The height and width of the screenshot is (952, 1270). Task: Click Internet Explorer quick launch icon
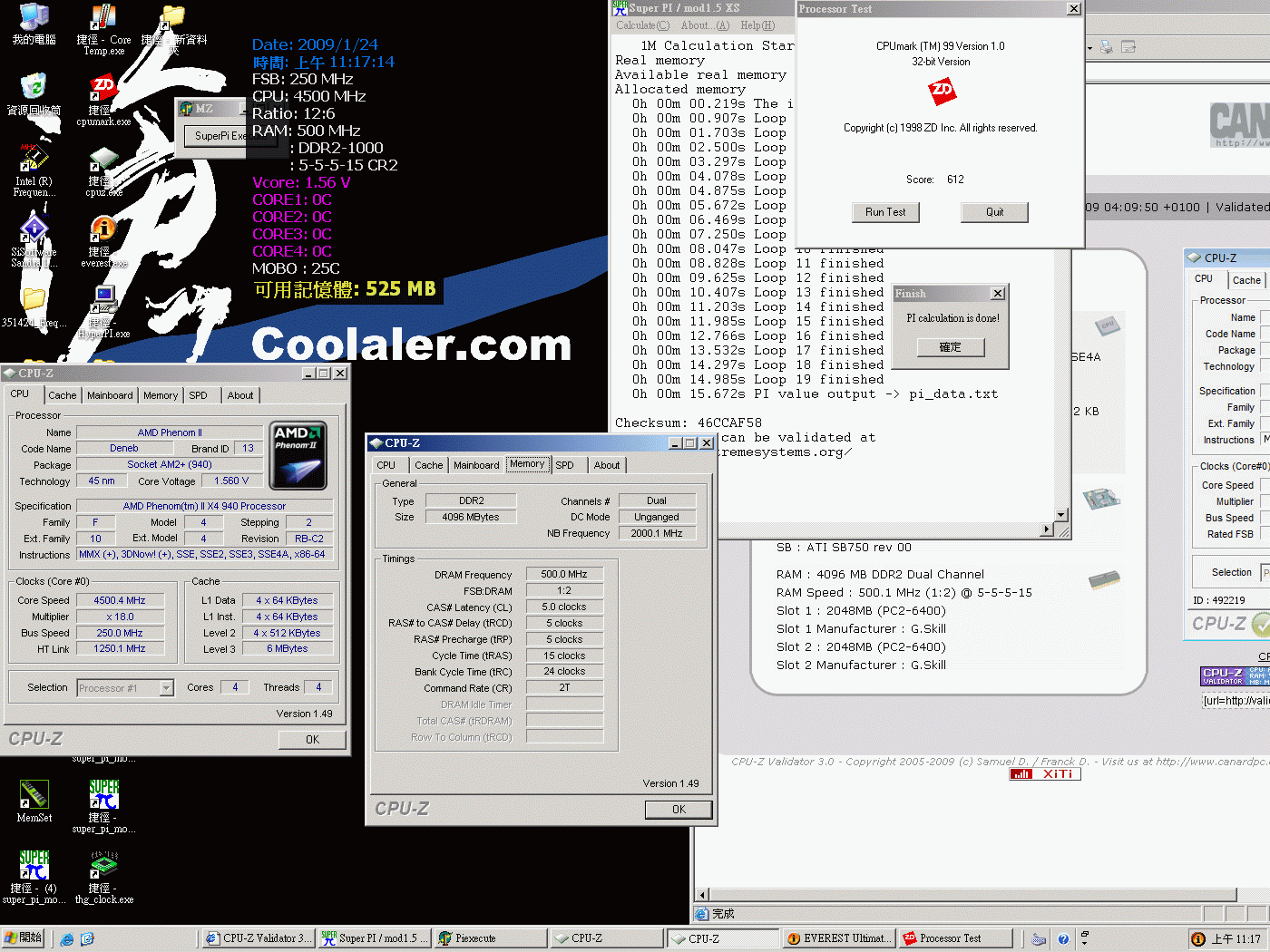67,939
